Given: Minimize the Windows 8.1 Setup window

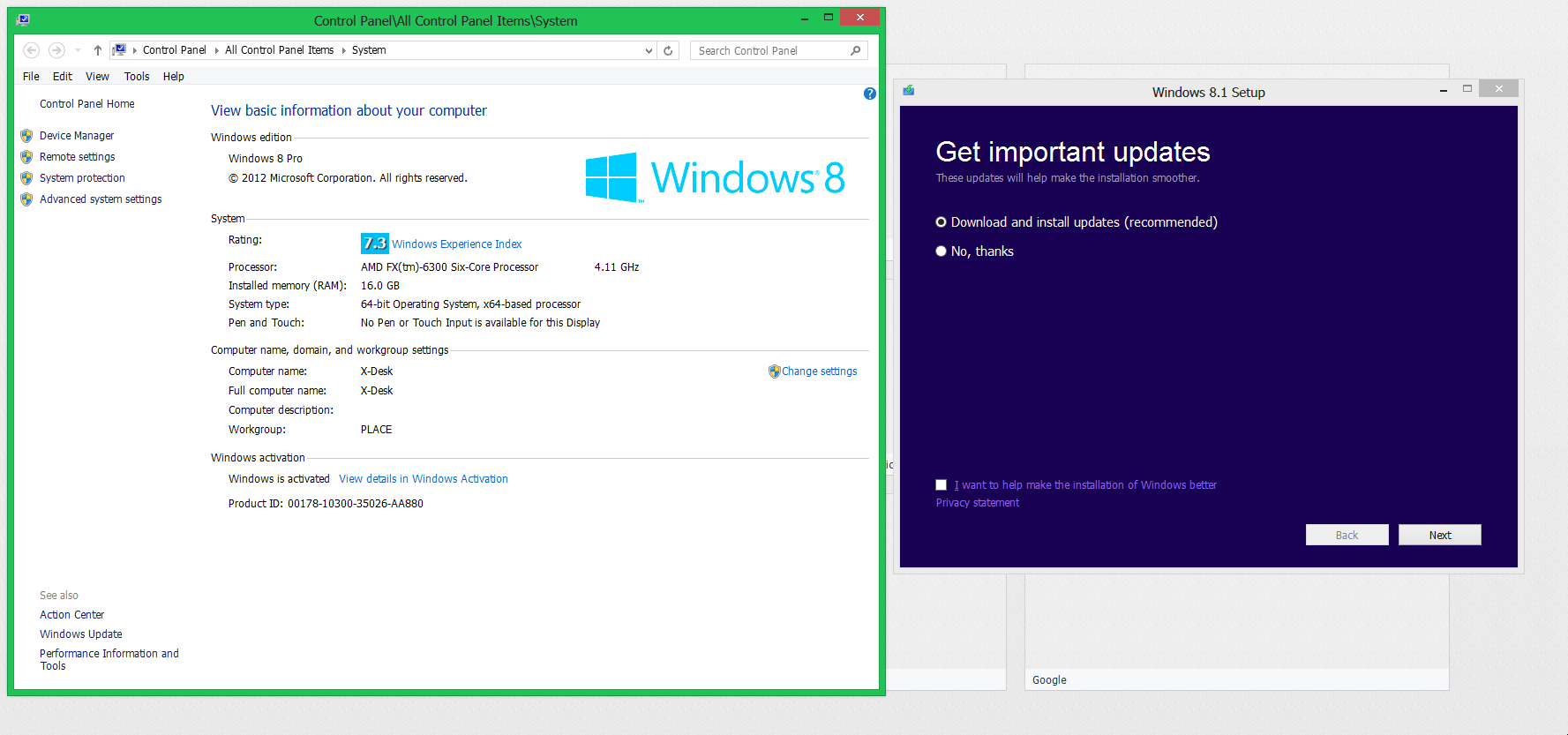Looking at the screenshot, I should (1444, 90).
